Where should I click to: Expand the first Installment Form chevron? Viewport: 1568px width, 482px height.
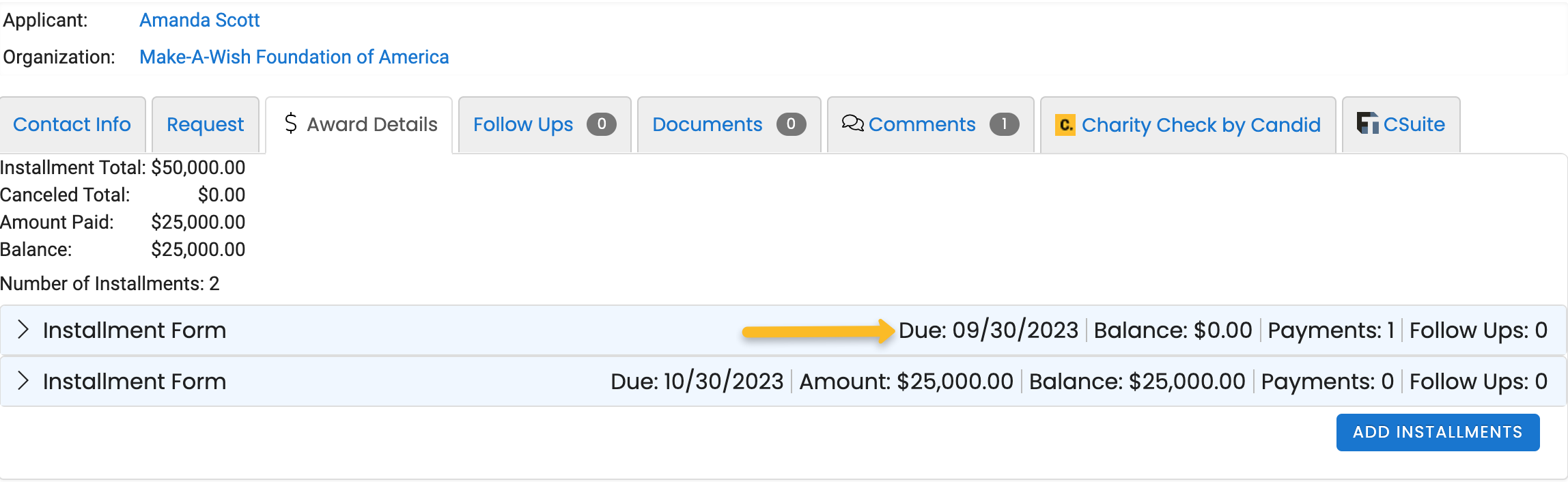coord(23,330)
